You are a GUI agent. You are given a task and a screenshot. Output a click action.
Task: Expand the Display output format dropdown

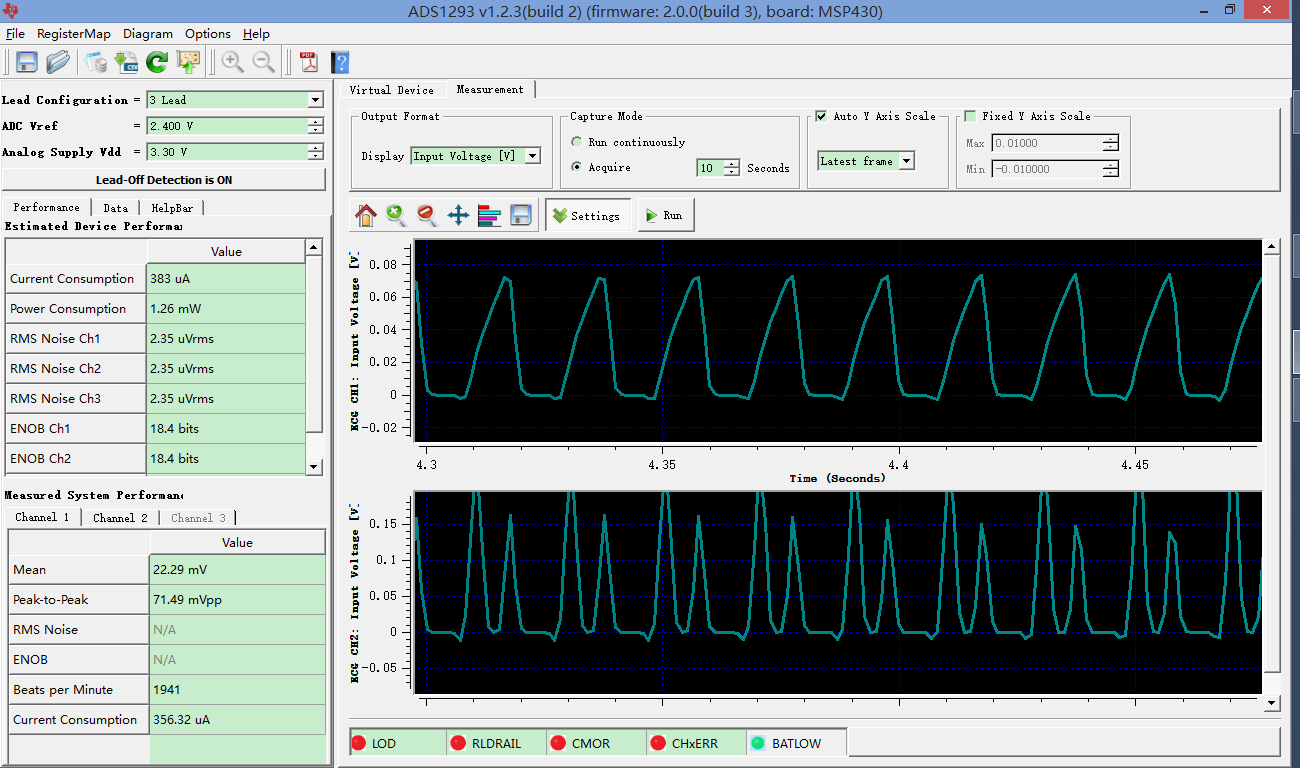coord(532,156)
